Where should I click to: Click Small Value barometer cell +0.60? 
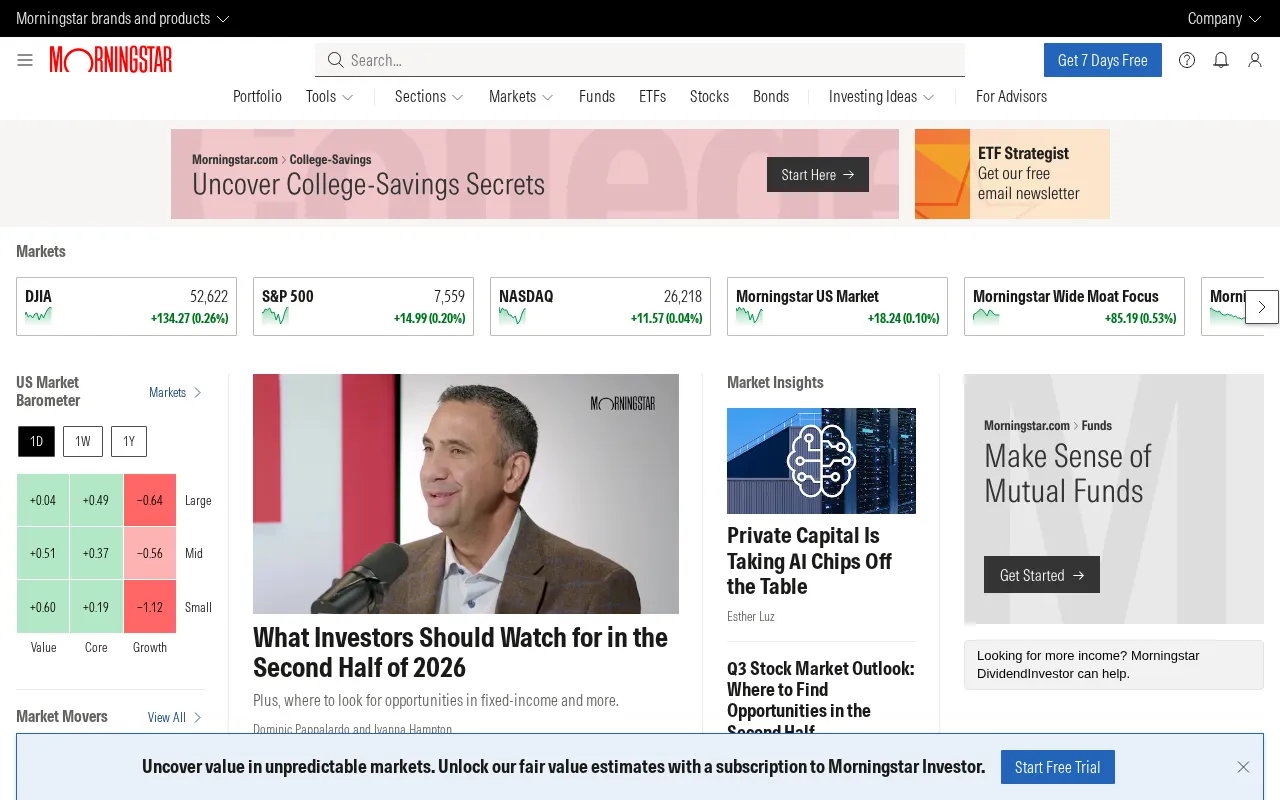43,607
